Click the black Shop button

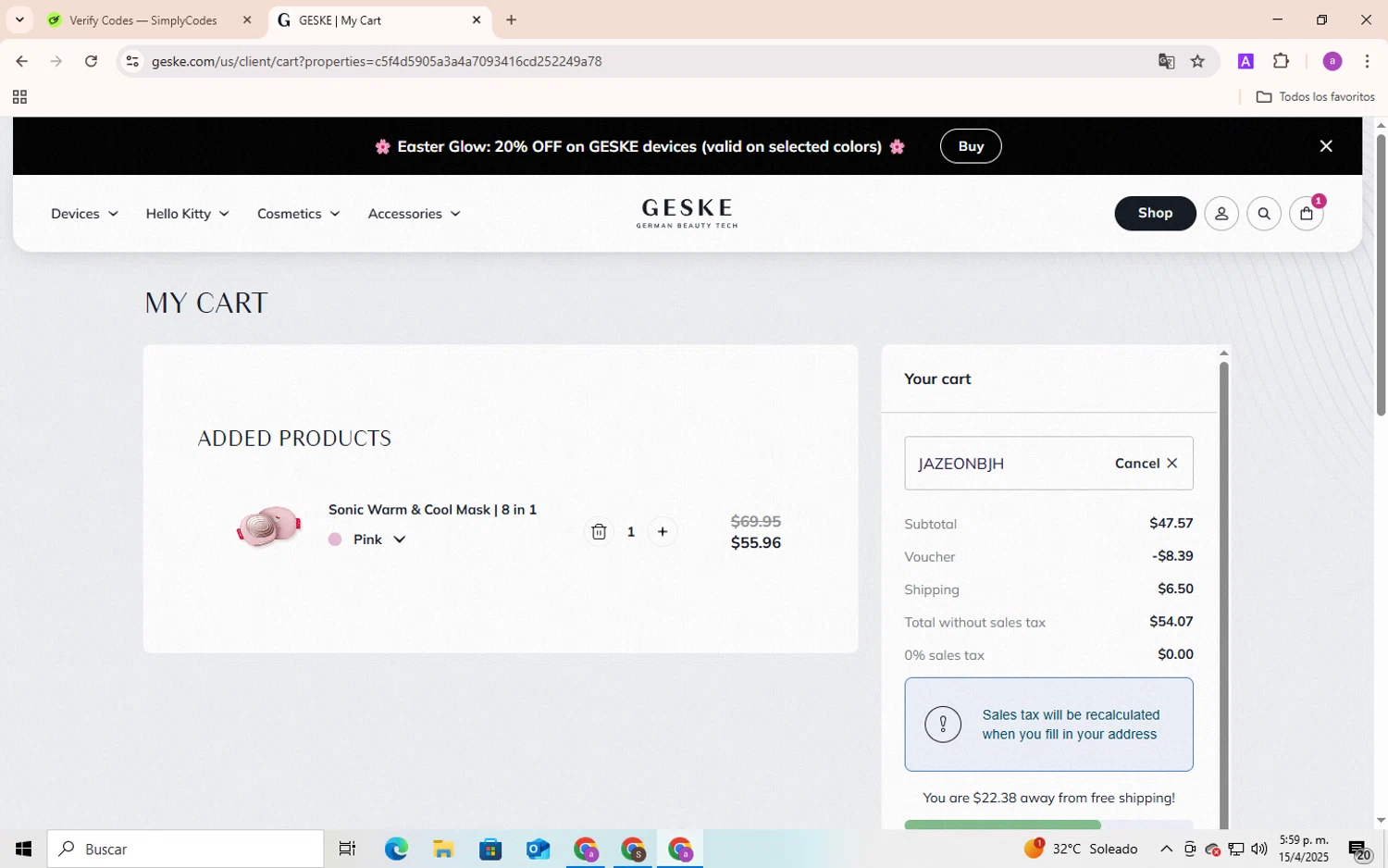coord(1155,213)
